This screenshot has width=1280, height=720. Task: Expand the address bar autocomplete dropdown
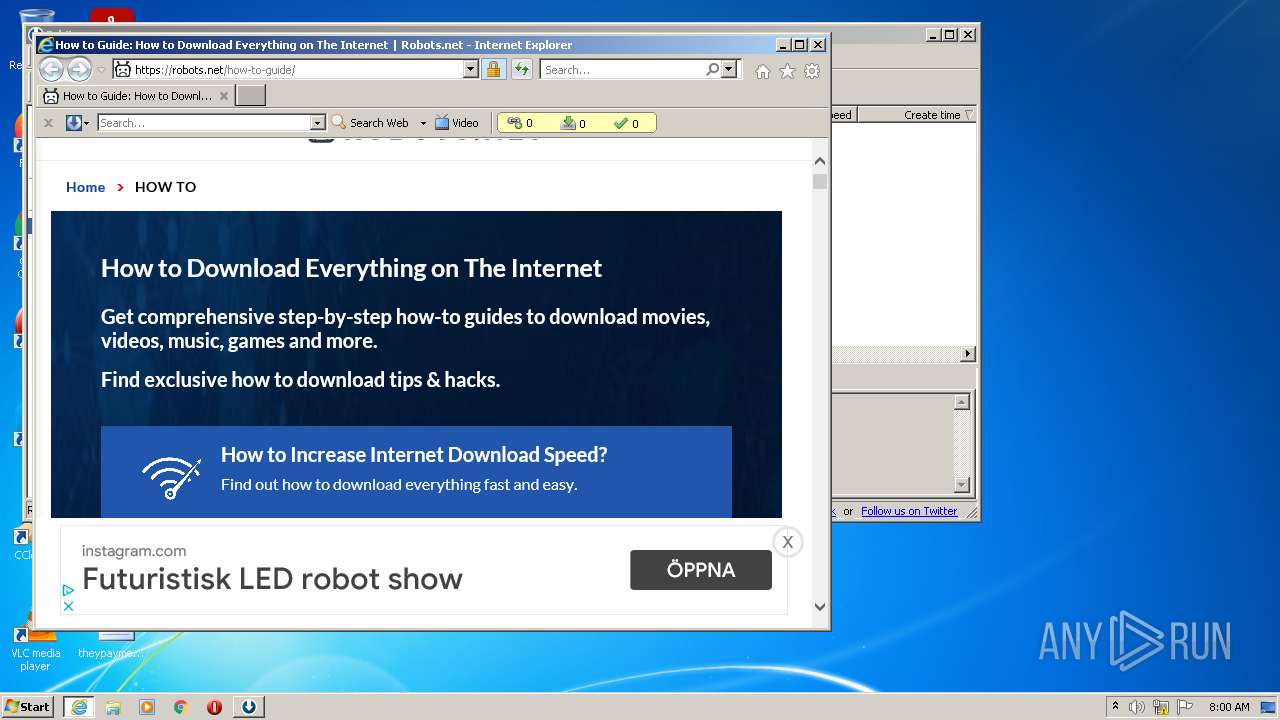pyautogui.click(x=470, y=70)
